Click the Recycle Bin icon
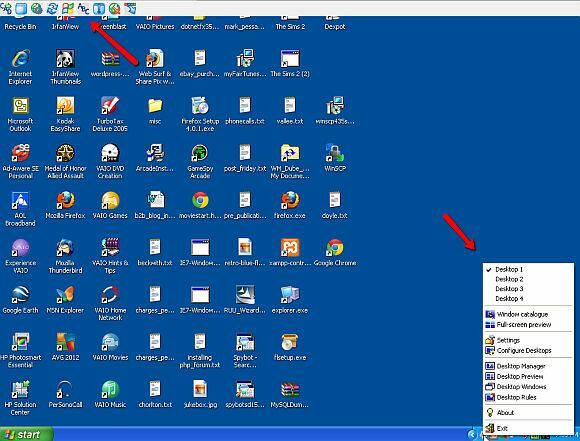580x441 pixels. point(20,24)
